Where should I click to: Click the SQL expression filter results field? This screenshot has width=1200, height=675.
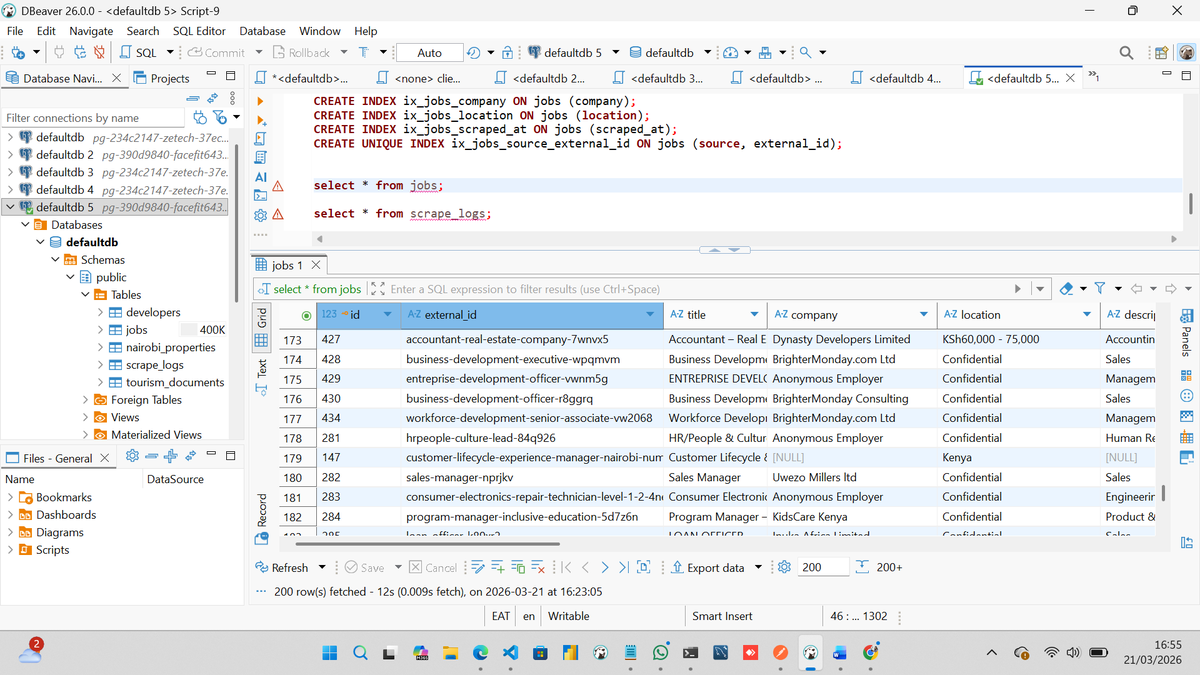pos(700,289)
